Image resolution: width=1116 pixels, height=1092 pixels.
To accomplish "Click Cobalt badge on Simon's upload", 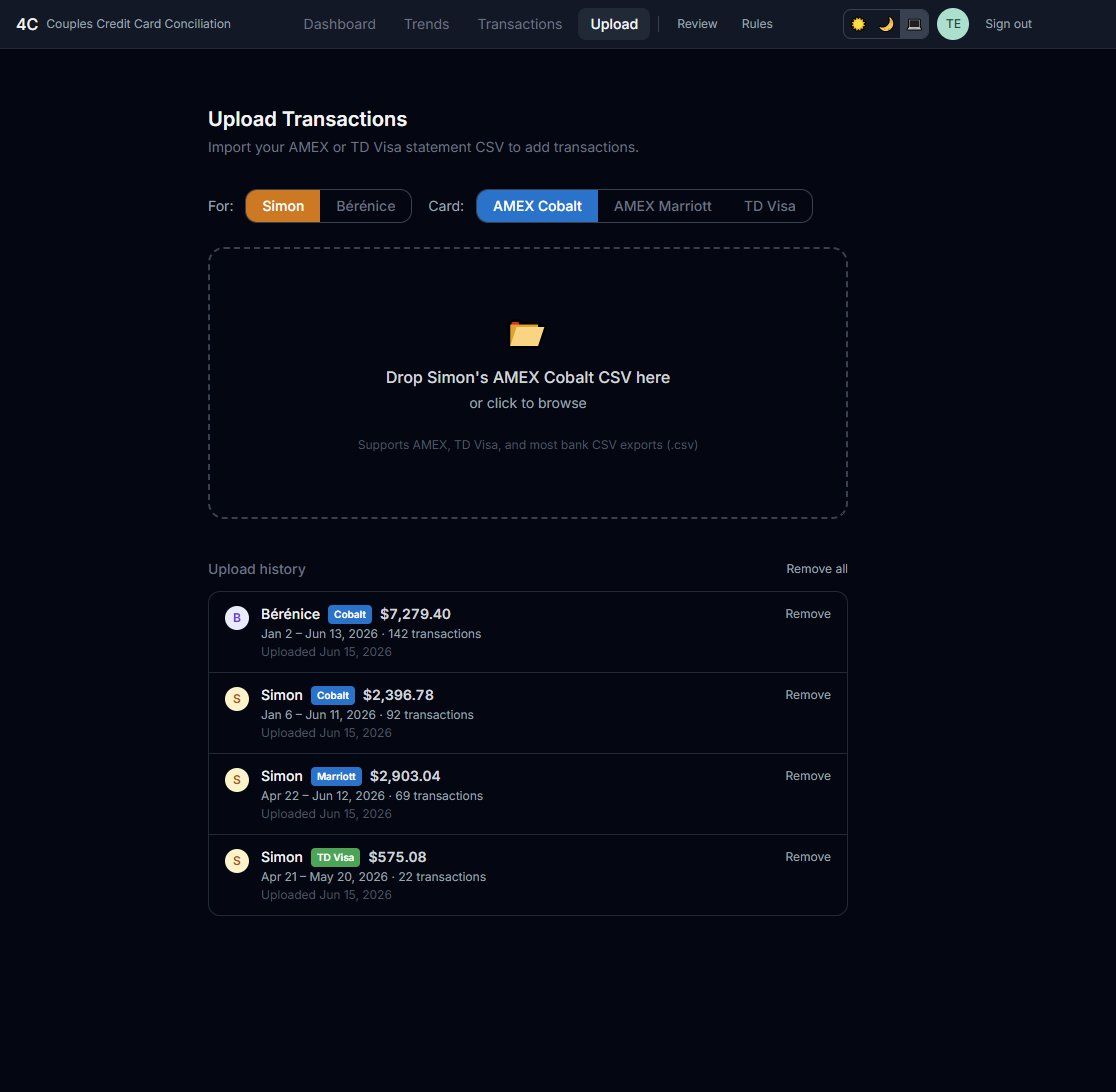I will 333,695.
